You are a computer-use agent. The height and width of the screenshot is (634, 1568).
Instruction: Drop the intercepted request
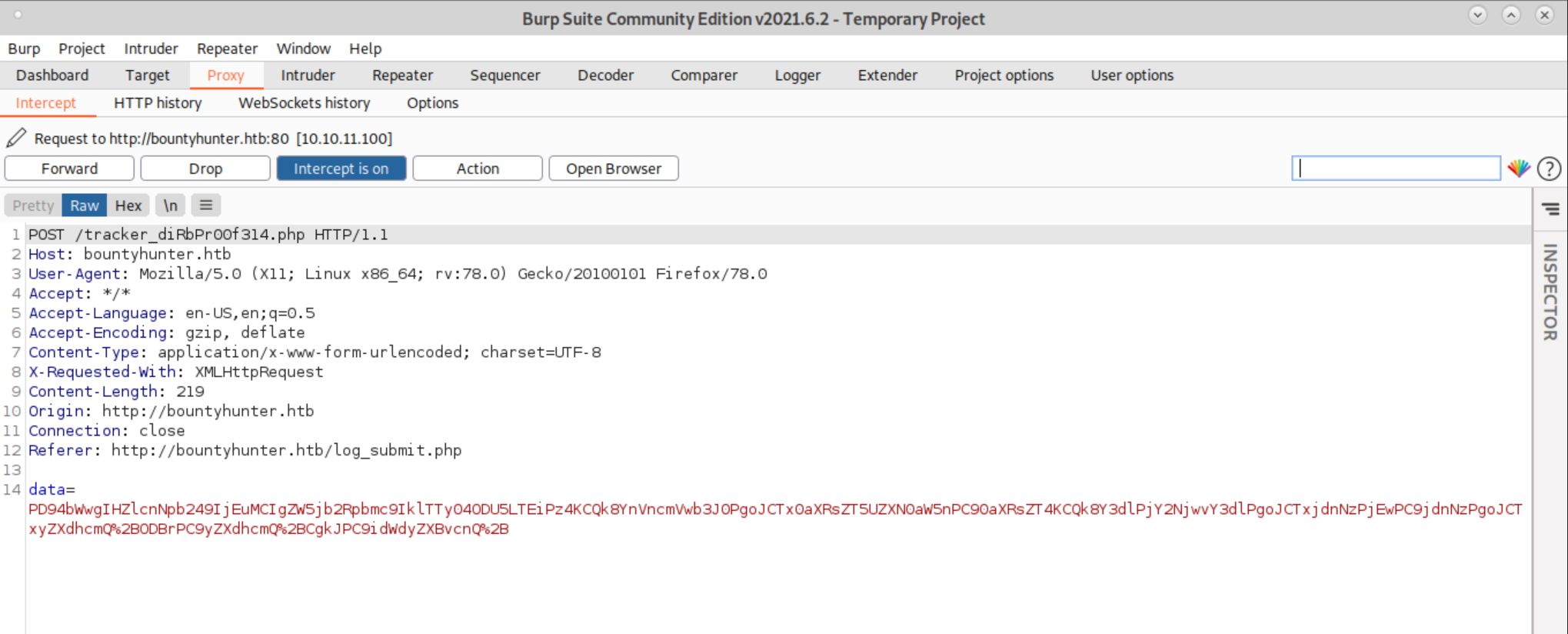click(205, 169)
